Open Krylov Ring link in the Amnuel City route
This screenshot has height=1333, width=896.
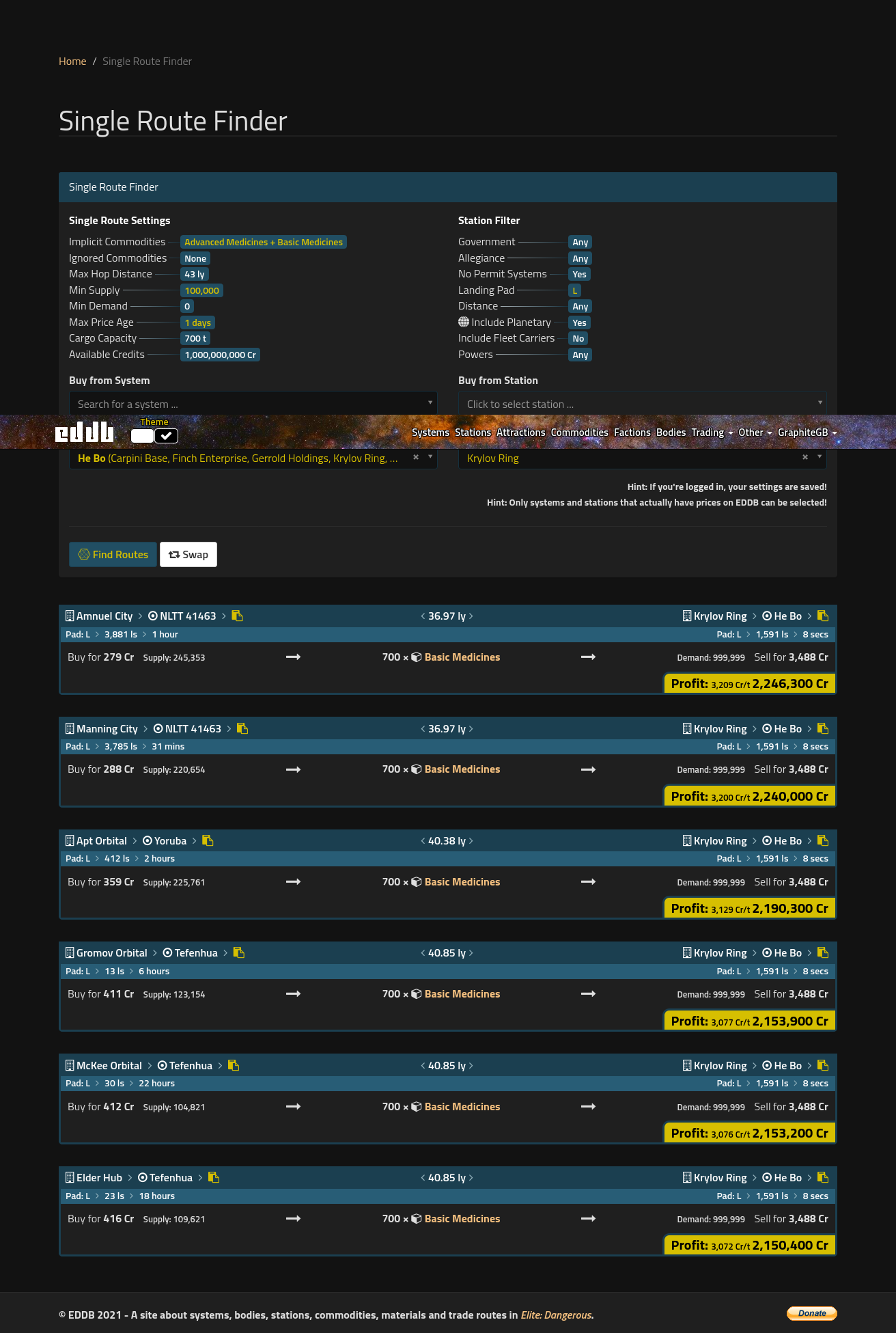pos(720,616)
